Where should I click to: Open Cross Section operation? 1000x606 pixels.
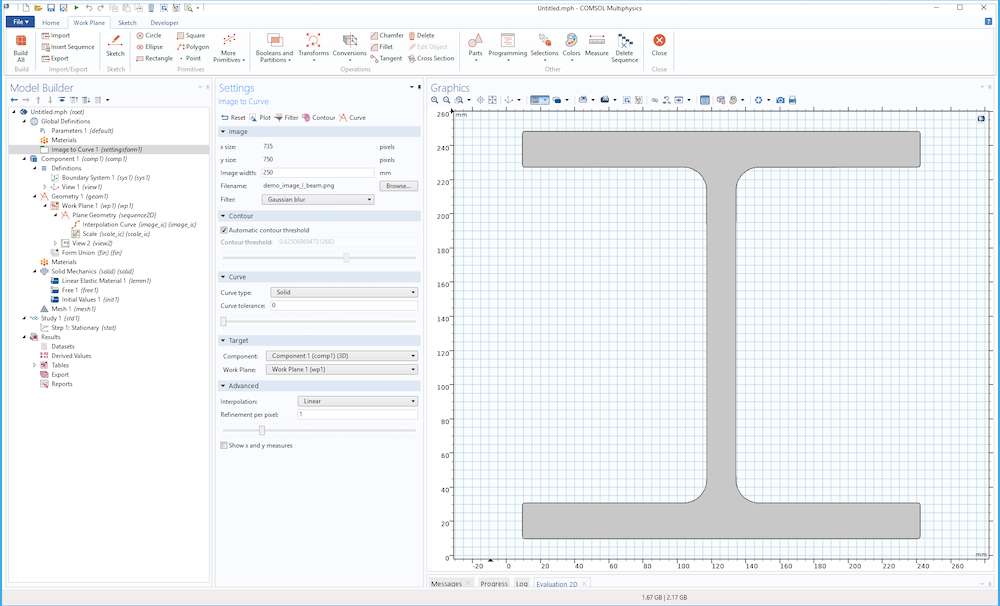point(431,58)
